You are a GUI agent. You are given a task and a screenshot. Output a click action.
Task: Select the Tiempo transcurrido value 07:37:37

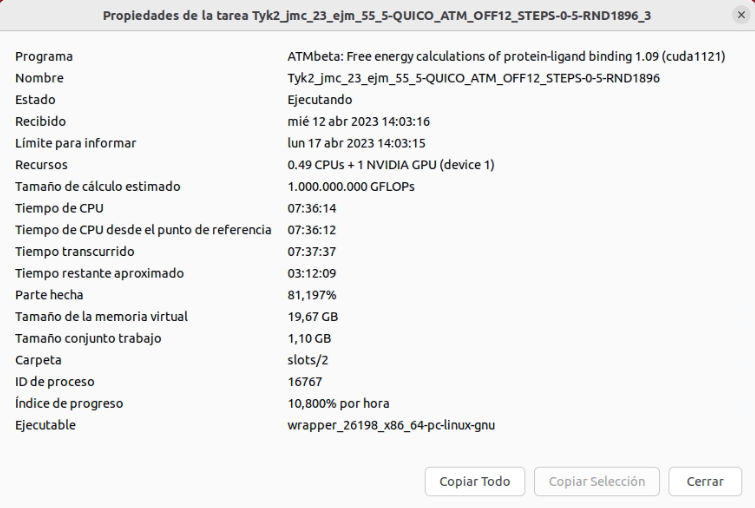click(x=312, y=251)
